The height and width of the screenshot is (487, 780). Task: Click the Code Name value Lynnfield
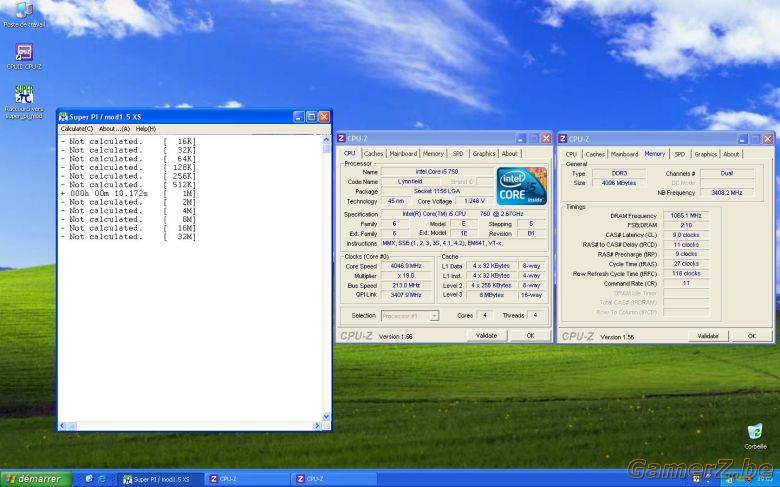[x=410, y=182]
